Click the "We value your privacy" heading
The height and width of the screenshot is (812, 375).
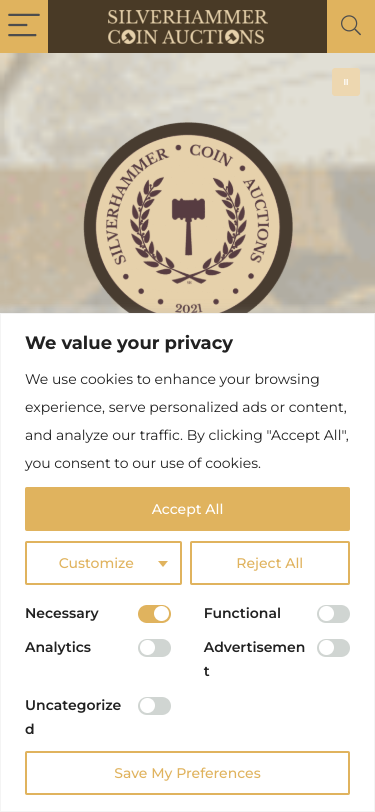(x=129, y=343)
